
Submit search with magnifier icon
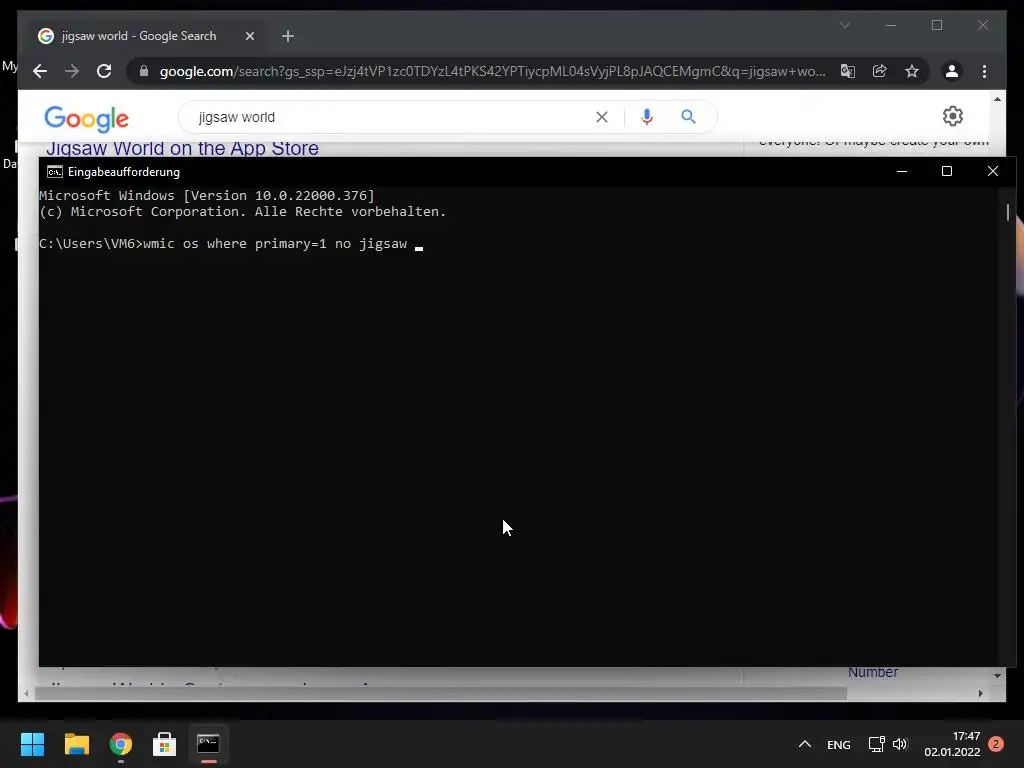tap(688, 117)
